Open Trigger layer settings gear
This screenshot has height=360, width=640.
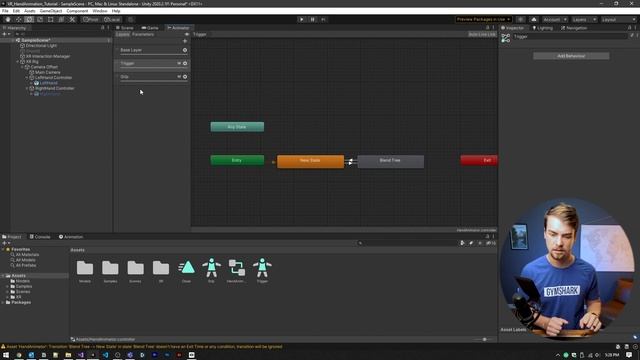click(185, 63)
